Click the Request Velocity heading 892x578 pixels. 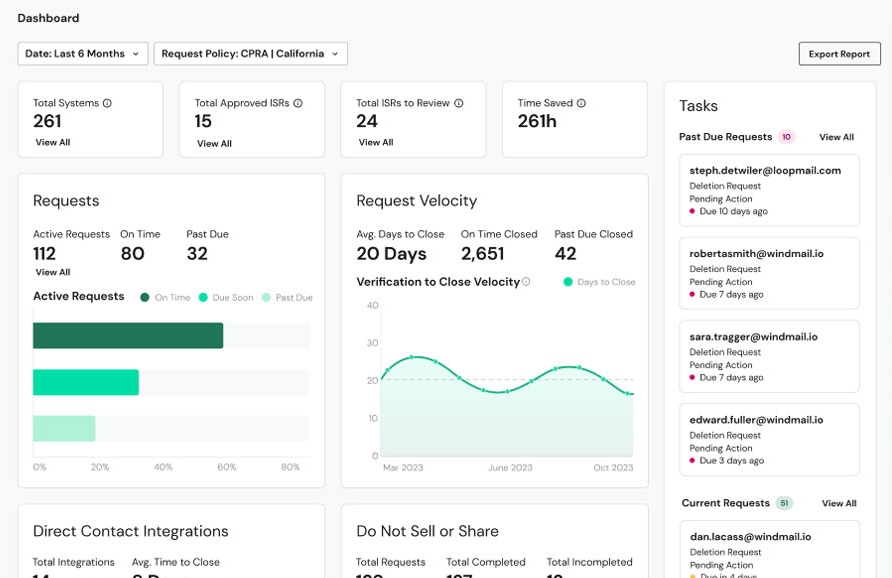click(x=417, y=201)
